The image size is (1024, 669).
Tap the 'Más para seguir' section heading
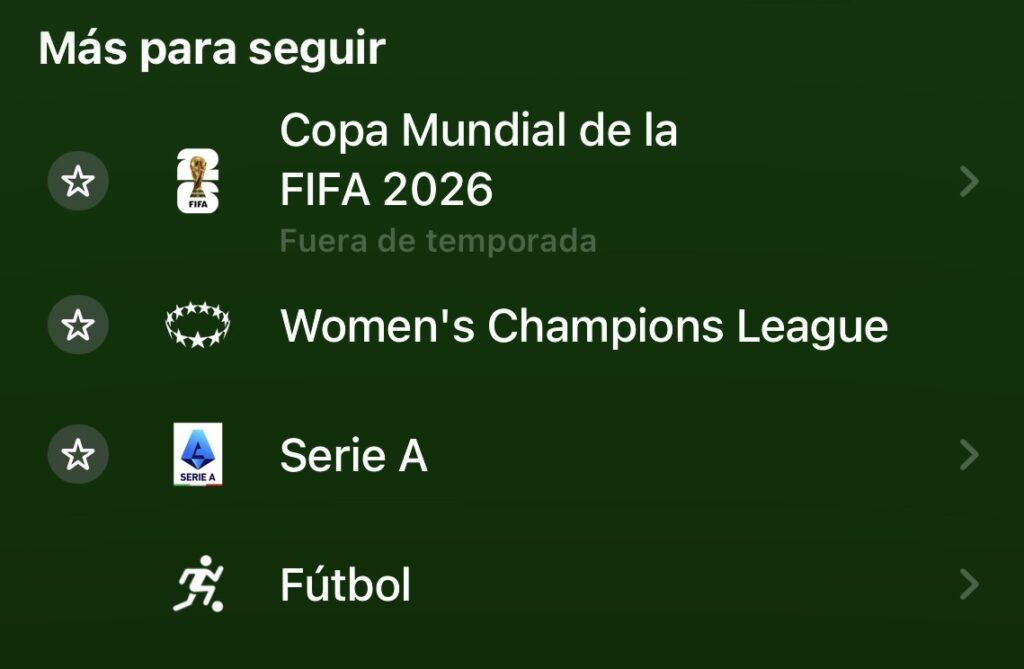[212, 49]
